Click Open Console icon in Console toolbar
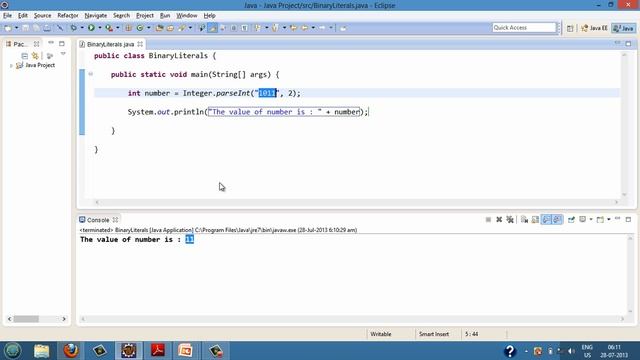This screenshot has width=640, height=360. (600, 220)
